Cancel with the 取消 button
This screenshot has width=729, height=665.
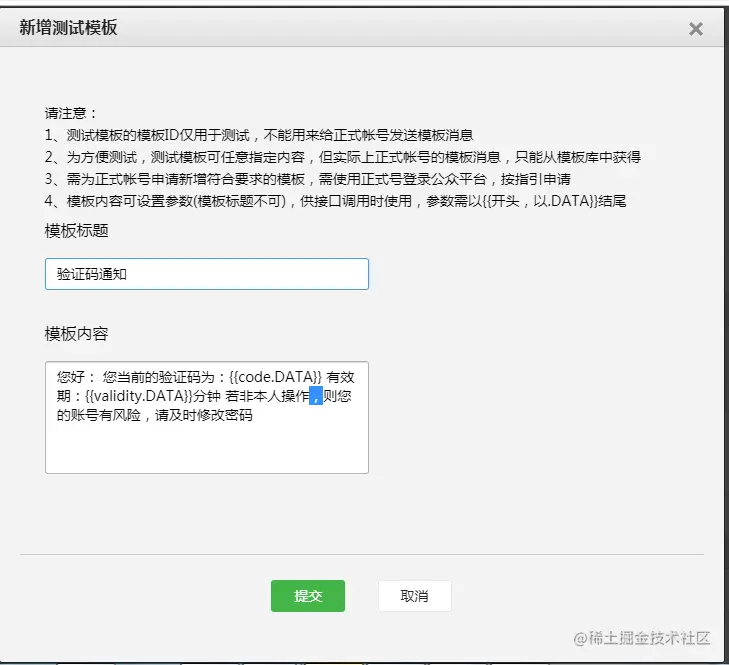coord(414,596)
